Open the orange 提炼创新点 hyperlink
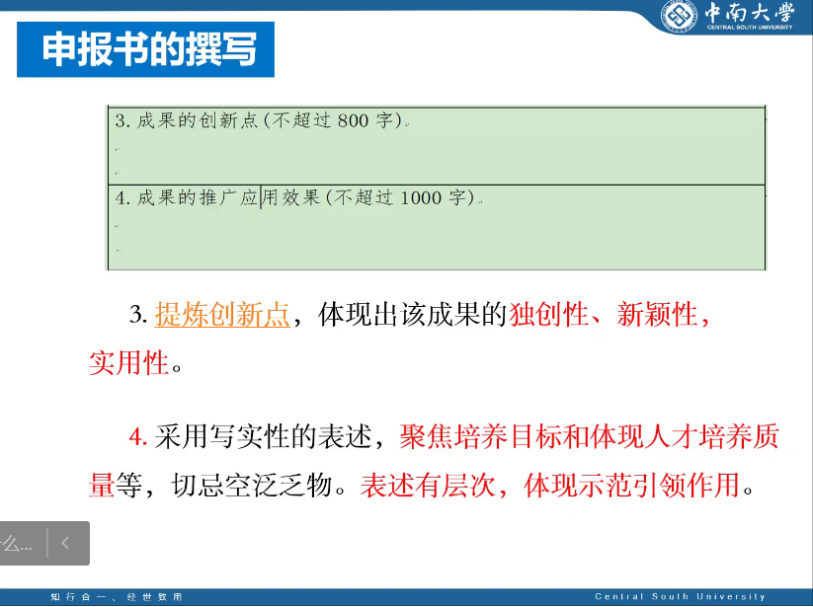The height and width of the screenshot is (607, 813). click(222, 316)
